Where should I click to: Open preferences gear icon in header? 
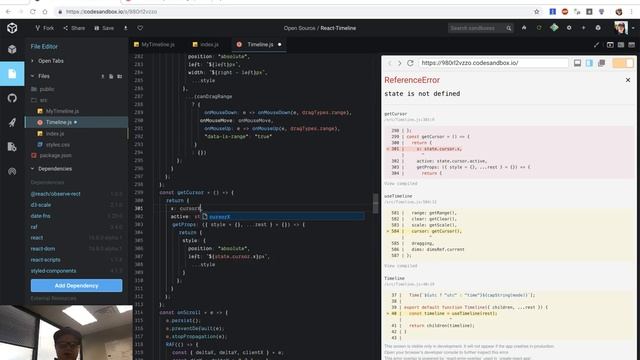point(569,28)
